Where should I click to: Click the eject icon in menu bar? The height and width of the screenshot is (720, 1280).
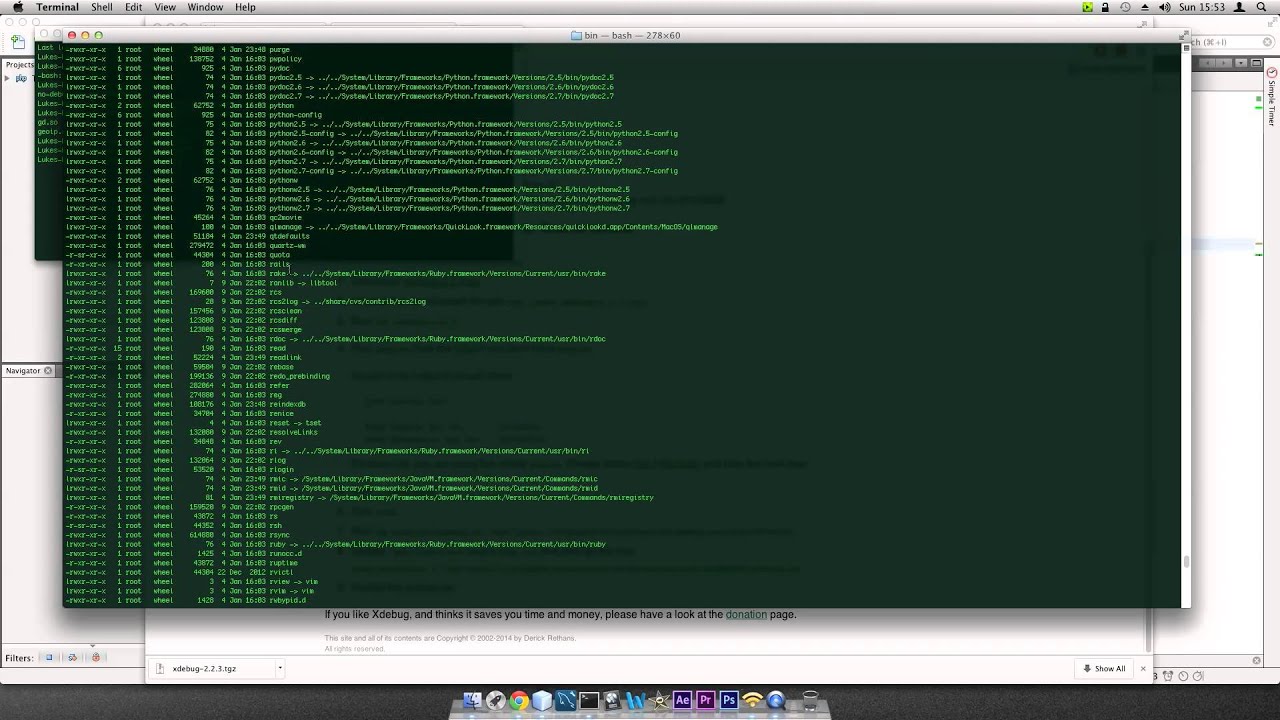point(1145,7)
